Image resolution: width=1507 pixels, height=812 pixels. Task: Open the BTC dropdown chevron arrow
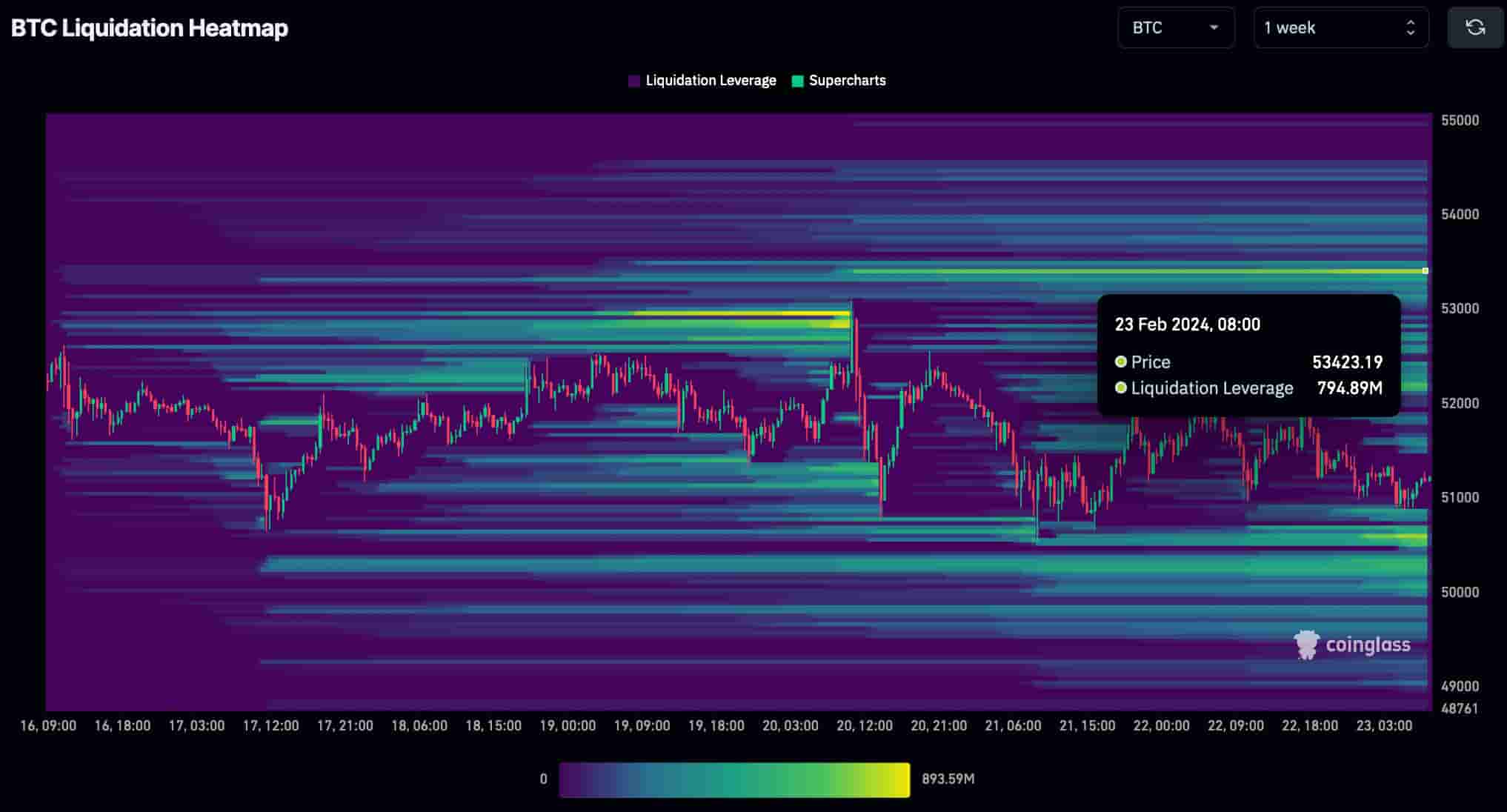coord(1214,28)
